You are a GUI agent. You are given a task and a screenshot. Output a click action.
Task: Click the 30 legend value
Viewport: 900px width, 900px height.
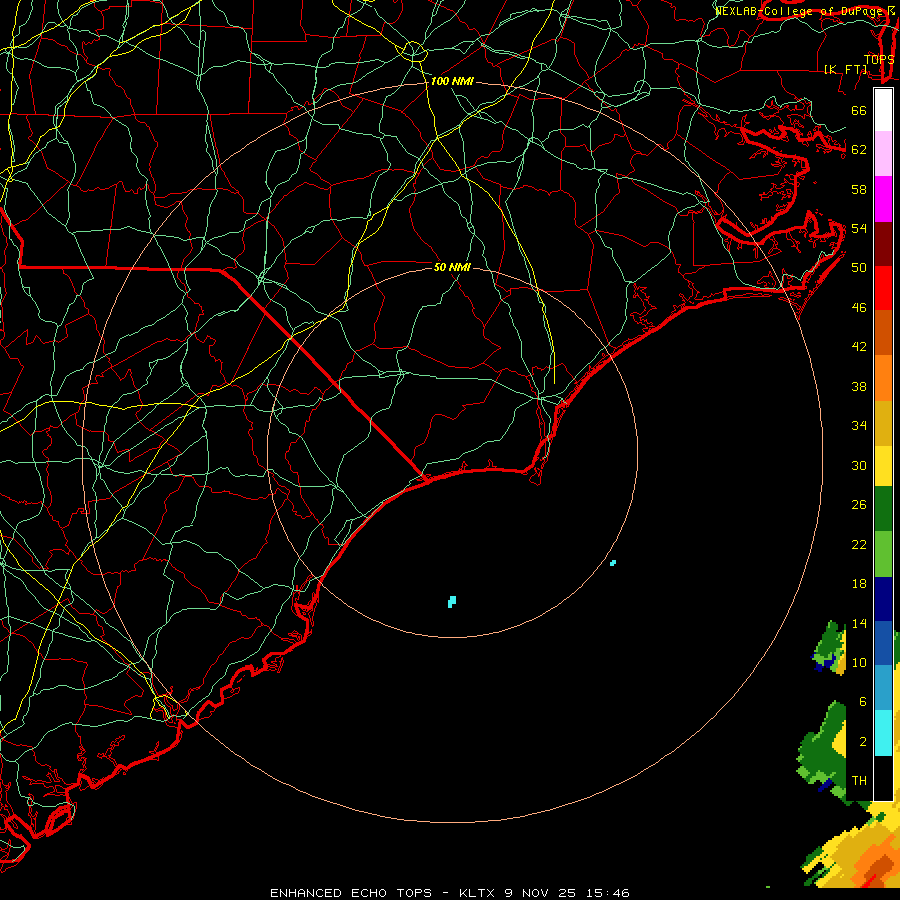point(859,465)
